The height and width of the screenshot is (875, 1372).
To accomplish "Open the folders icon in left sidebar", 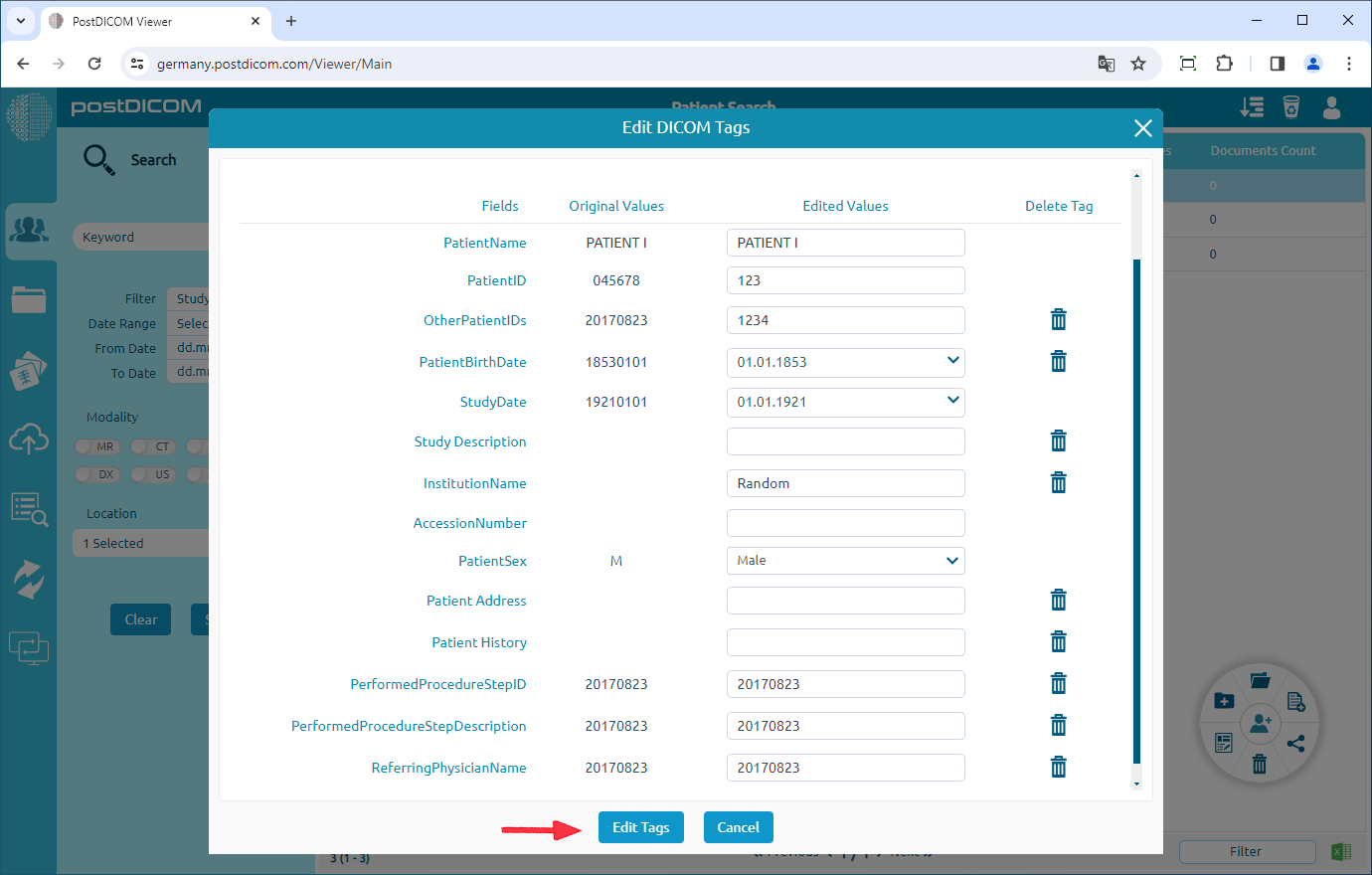I will (29, 299).
